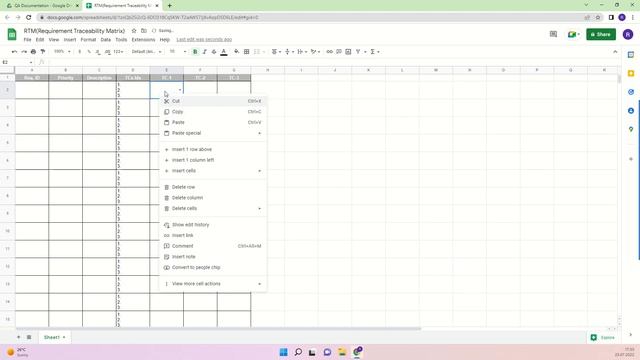Open horizontal align dropdown
Screen dimensions: 640x360
click(276, 52)
